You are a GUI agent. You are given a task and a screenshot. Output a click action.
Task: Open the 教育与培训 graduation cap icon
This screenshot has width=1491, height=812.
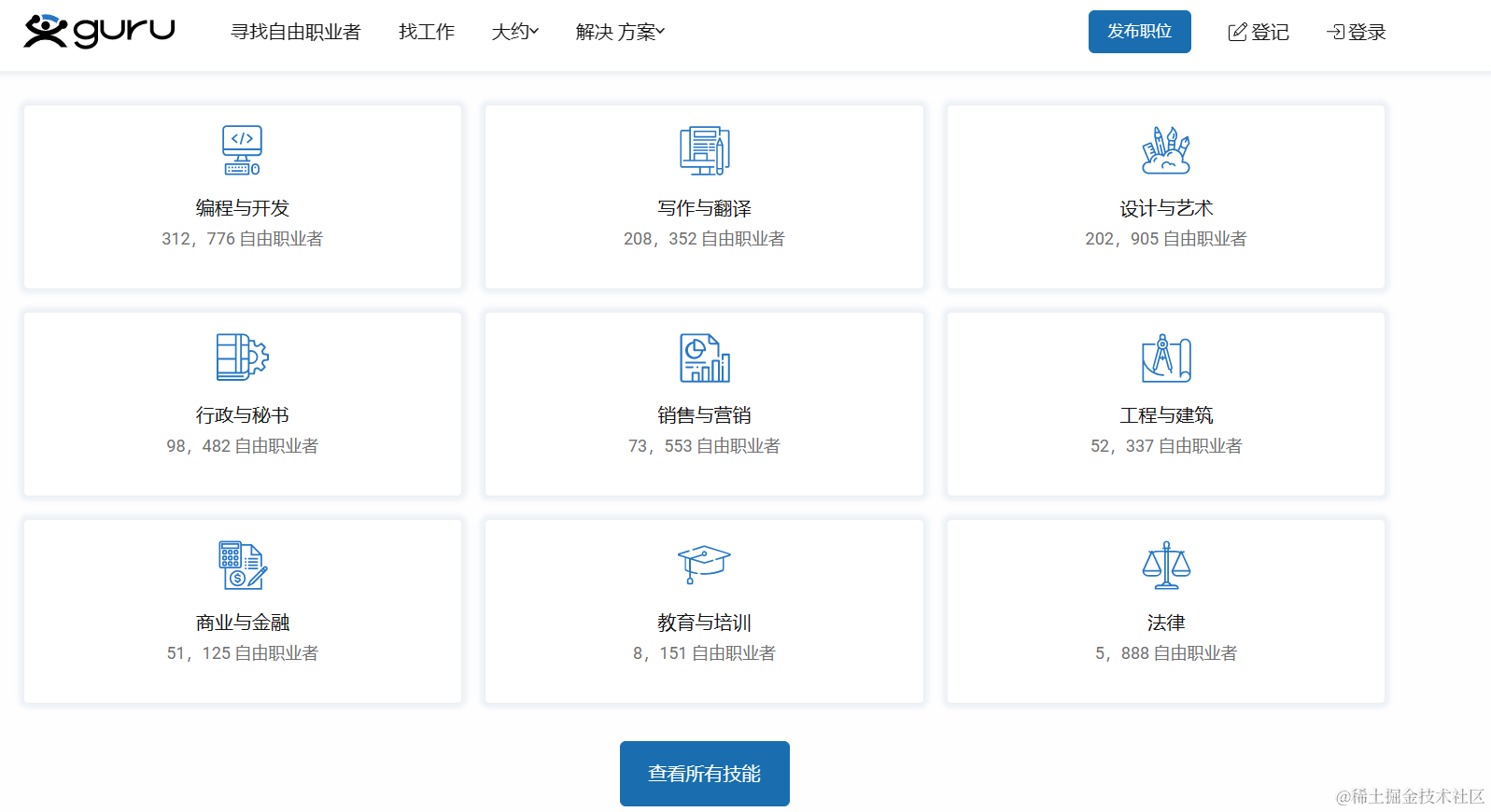[x=704, y=564]
